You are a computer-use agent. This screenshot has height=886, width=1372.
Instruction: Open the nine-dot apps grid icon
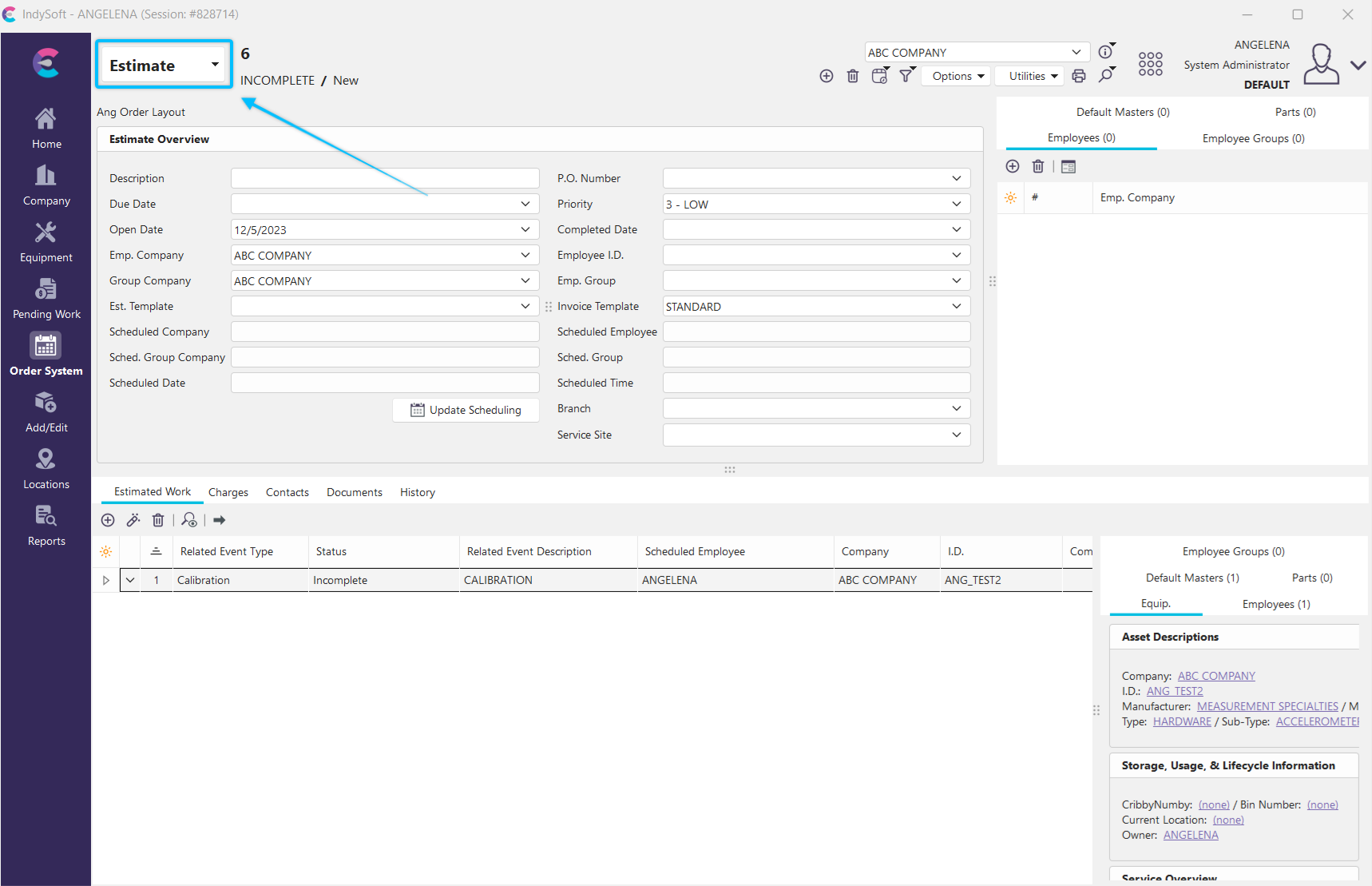[x=1150, y=64]
